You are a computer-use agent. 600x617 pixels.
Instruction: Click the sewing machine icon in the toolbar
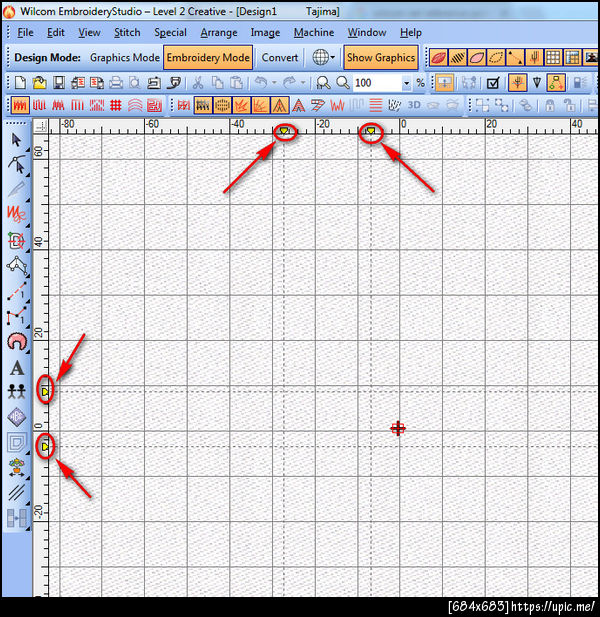pos(154,83)
